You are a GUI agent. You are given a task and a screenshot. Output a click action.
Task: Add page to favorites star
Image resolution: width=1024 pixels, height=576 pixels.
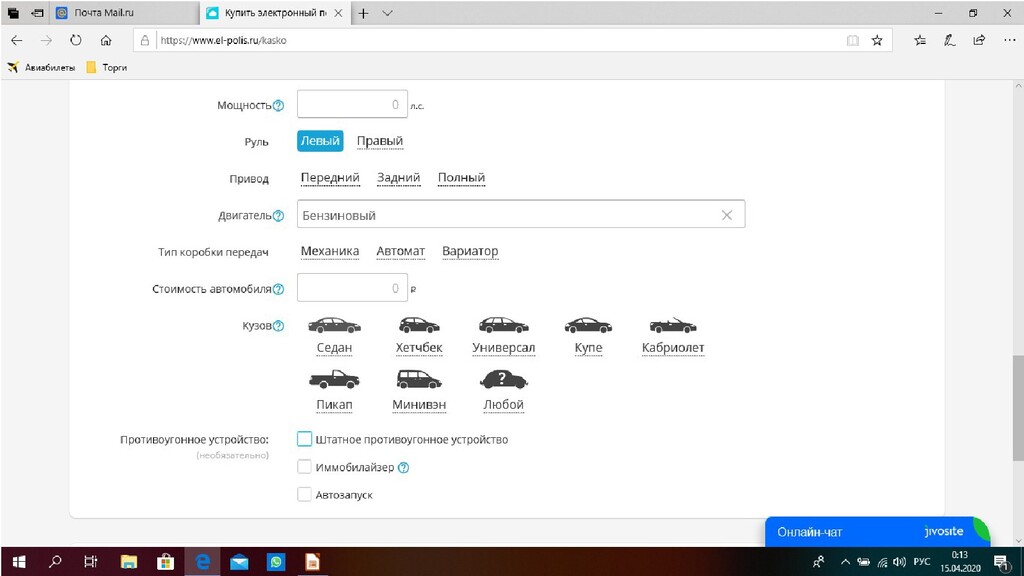[877, 40]
